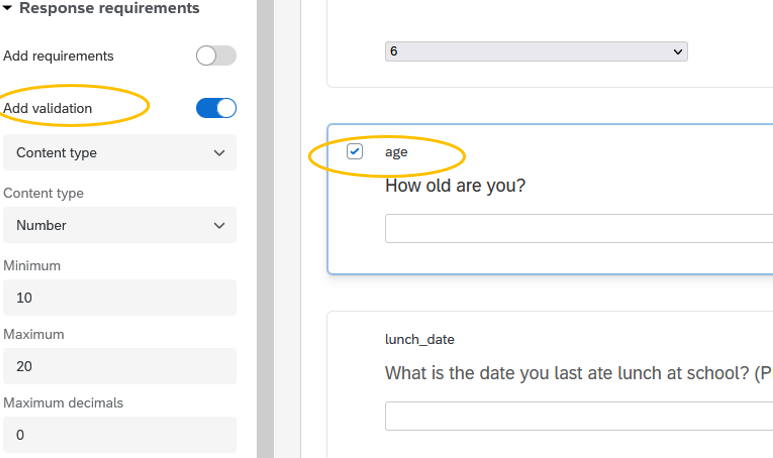Click the lunch date answer box
Screen dimensions: 773x458
coord(579,416)
